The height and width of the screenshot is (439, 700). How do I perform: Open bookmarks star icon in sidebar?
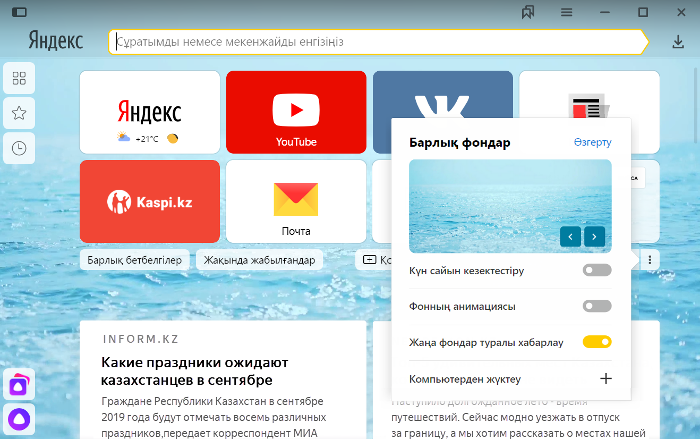19,113
